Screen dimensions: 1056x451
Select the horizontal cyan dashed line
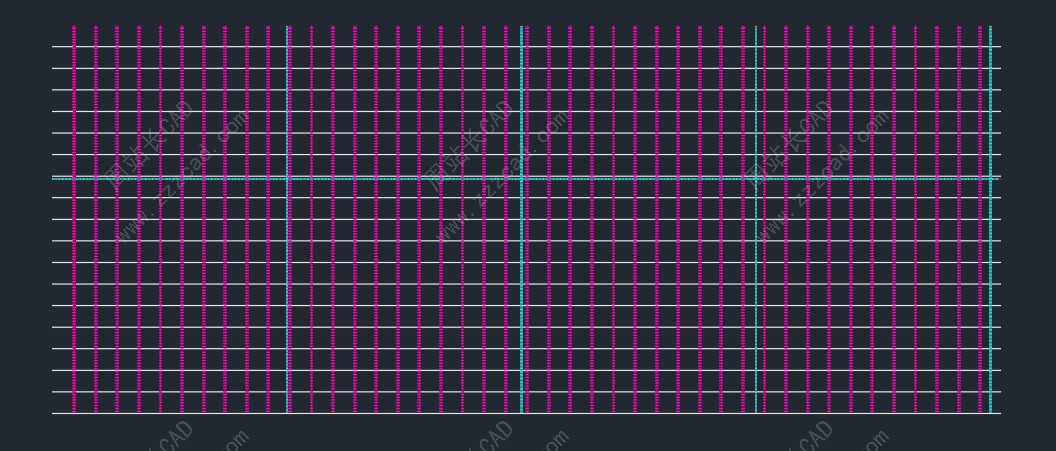coord(526,178)
